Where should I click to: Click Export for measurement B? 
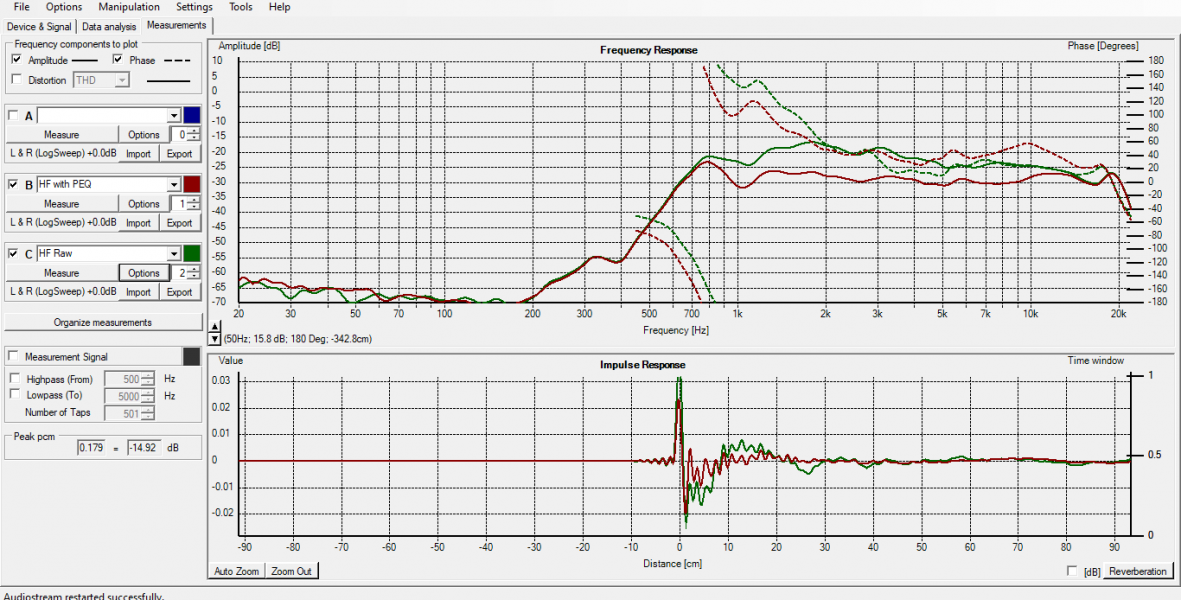(180, 222)
